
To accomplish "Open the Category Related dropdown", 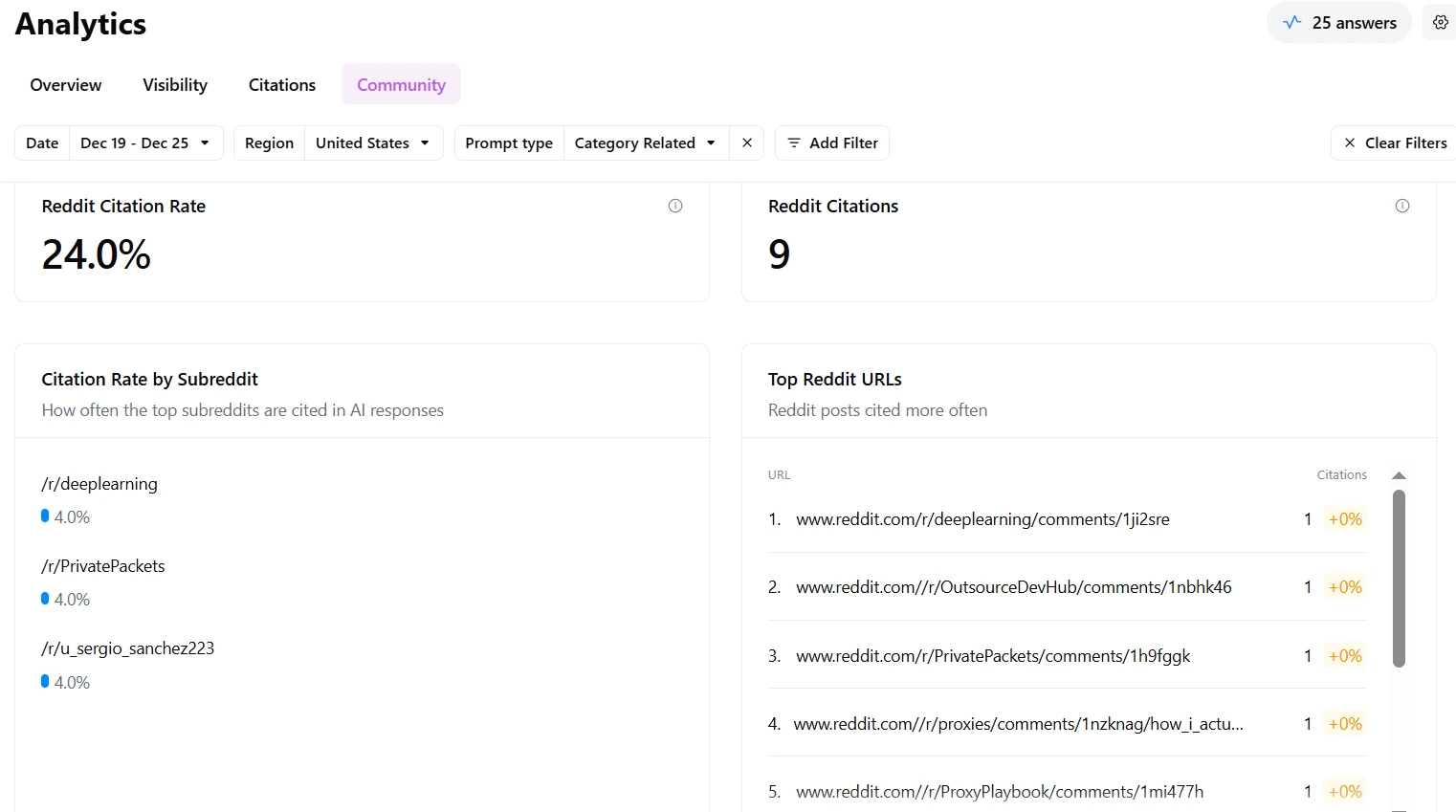I will pyautogui.click(x=646, y=143).
